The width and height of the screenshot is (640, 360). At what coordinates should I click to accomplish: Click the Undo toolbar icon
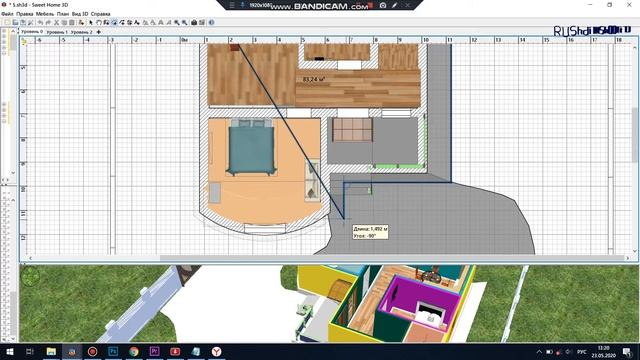pyautogui.click(x=41, y=22)
